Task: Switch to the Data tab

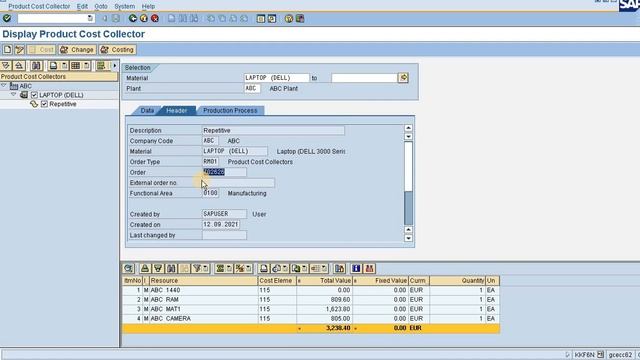Action: point(147,111)
